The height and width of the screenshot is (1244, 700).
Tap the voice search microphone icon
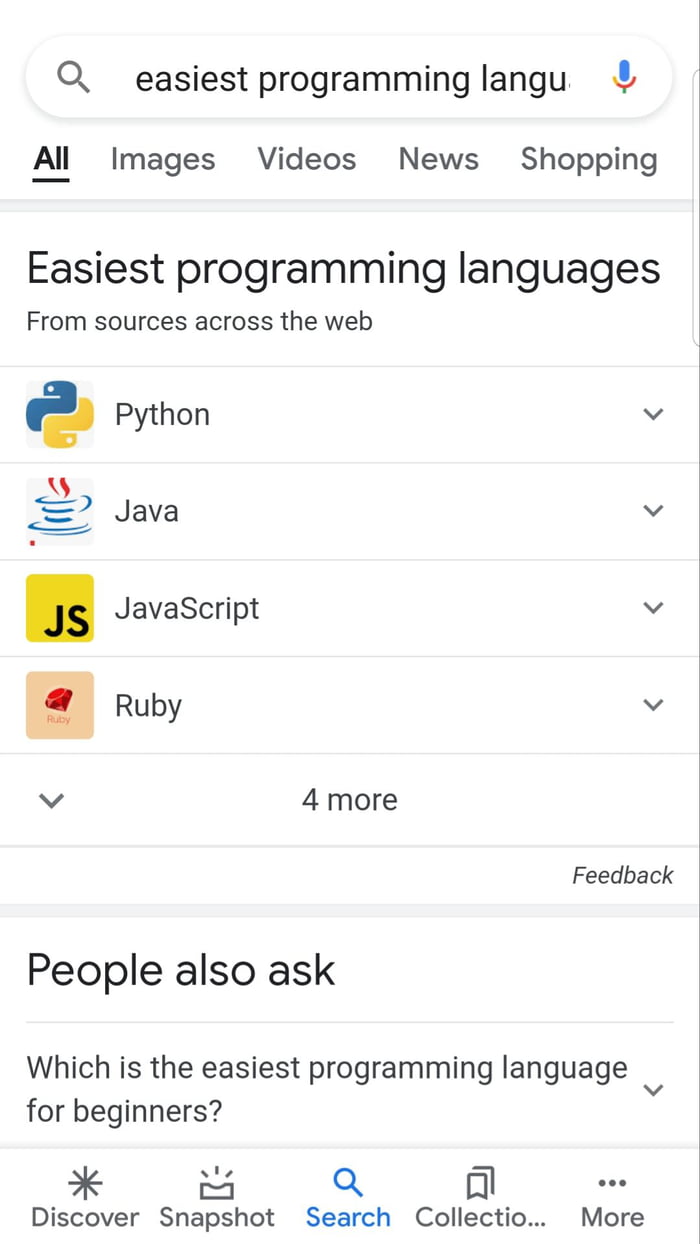coord(623,77)
